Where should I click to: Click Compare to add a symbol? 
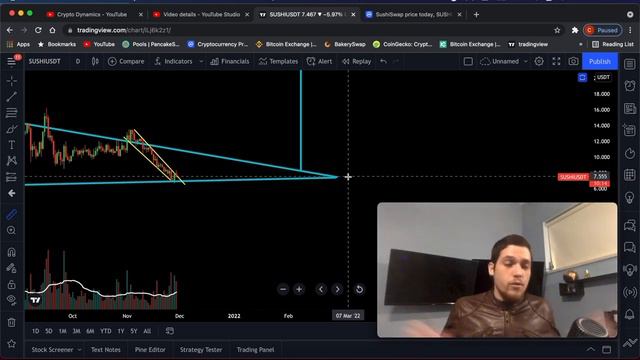(x=126, y=61)
